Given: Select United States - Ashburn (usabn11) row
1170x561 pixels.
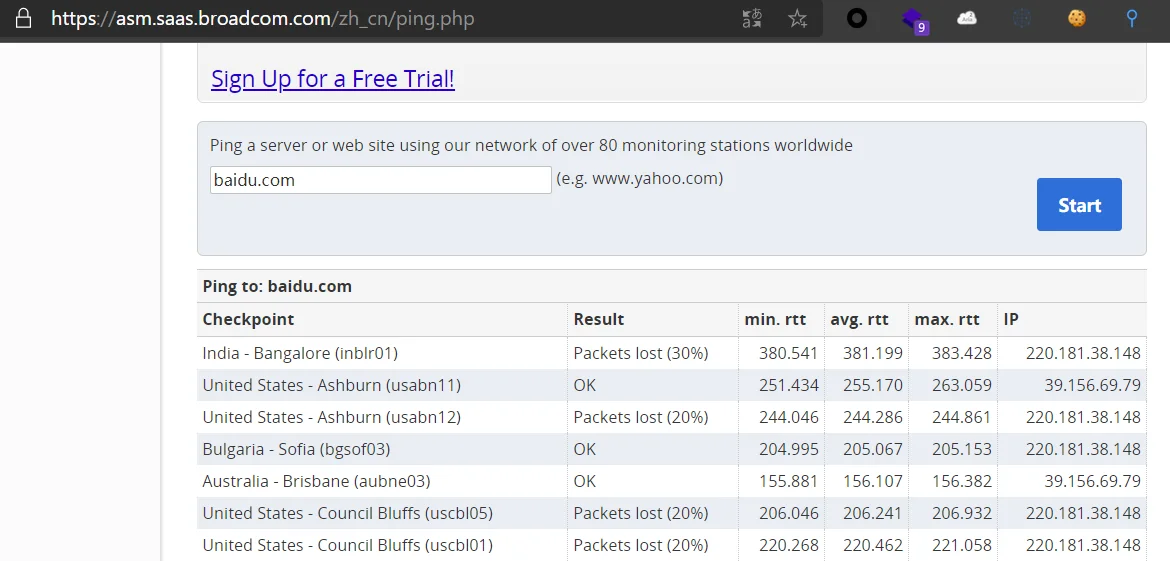Looking at the screenshot, I should tap(331, 386).
